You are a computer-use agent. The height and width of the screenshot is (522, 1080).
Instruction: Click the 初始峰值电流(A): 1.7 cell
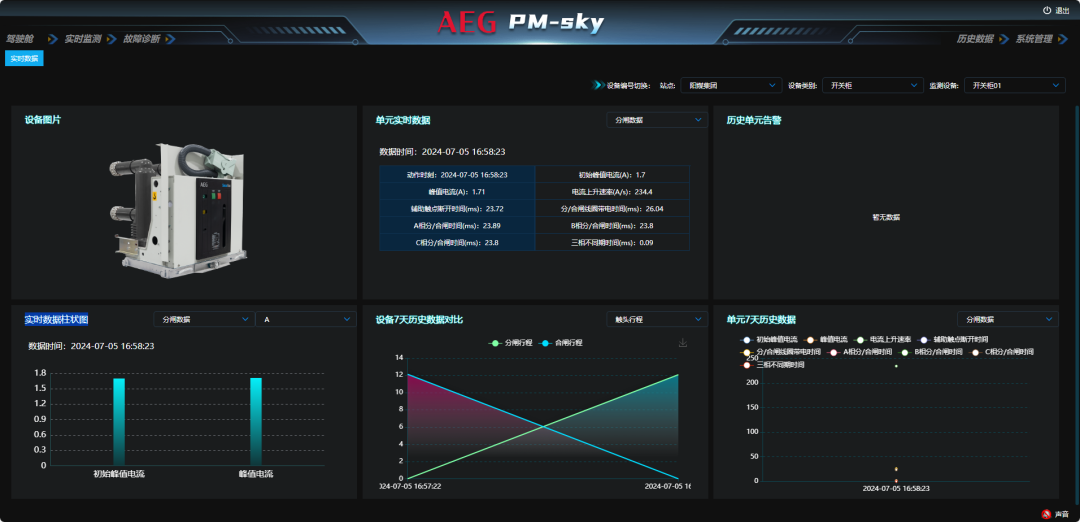coord(612,175)
